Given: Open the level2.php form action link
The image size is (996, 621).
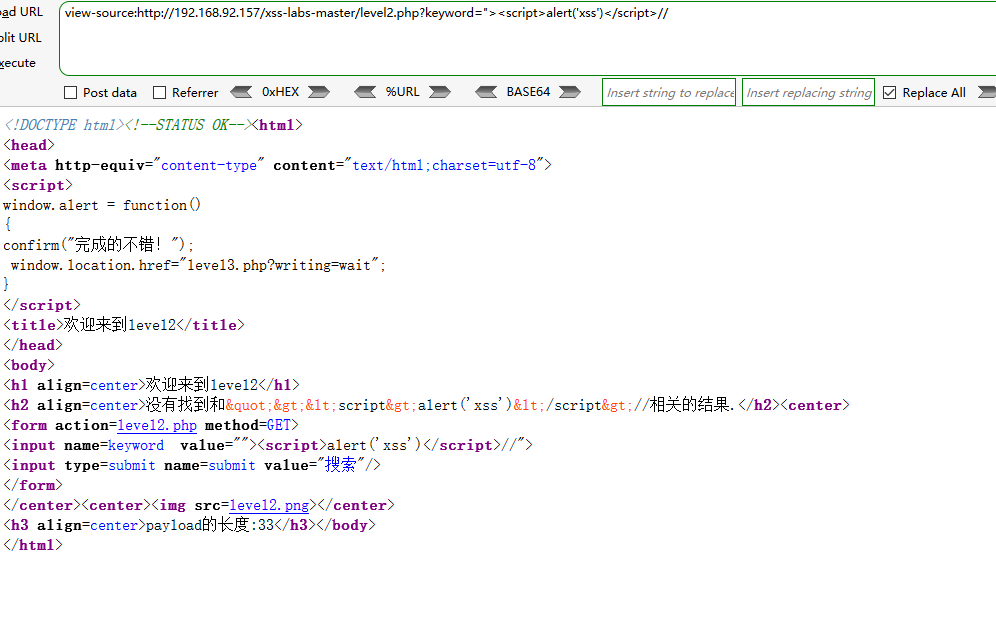Looking at the screenshot, I should click(157, 425).
